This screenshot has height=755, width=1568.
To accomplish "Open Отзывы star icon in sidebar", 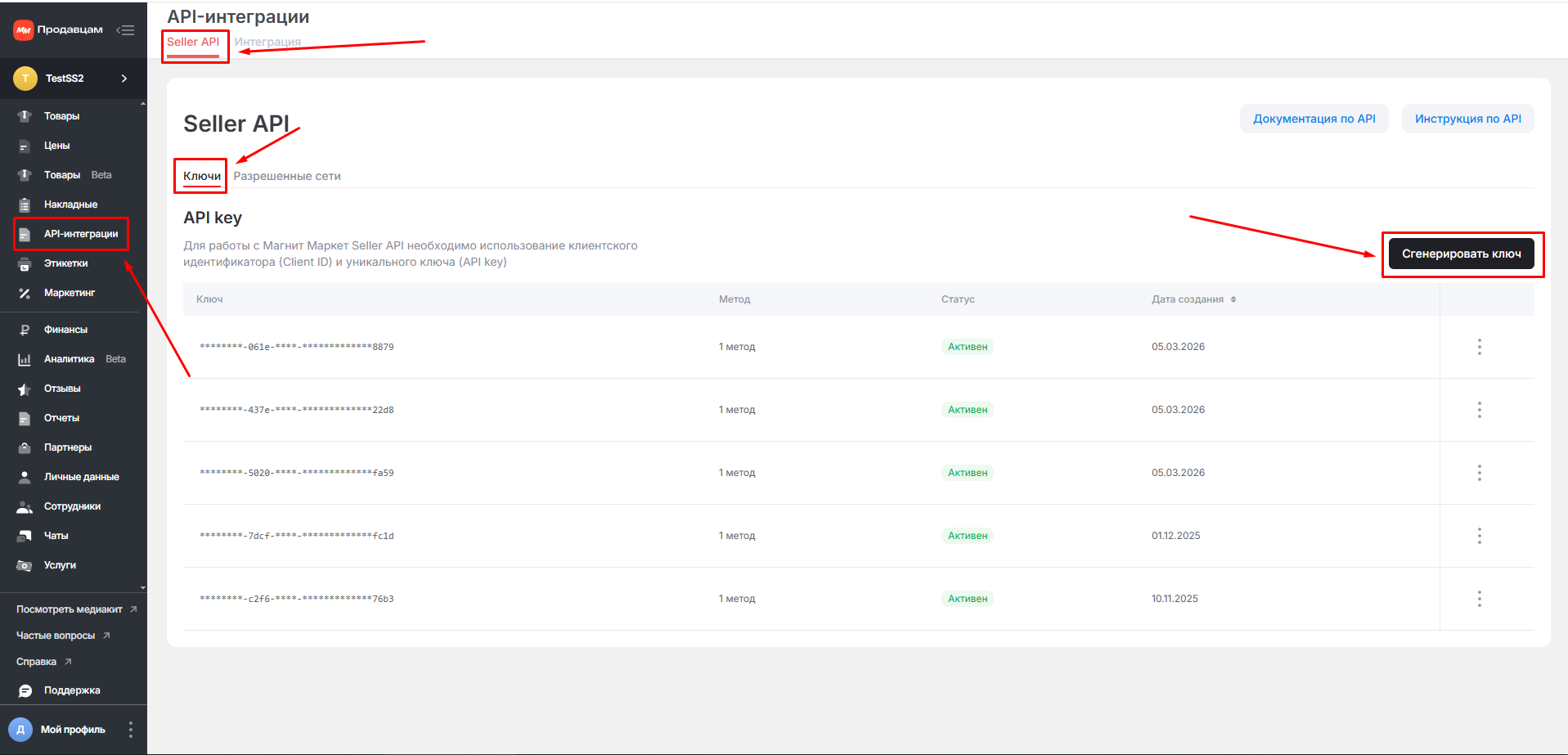I will click(x=25, y=389).
